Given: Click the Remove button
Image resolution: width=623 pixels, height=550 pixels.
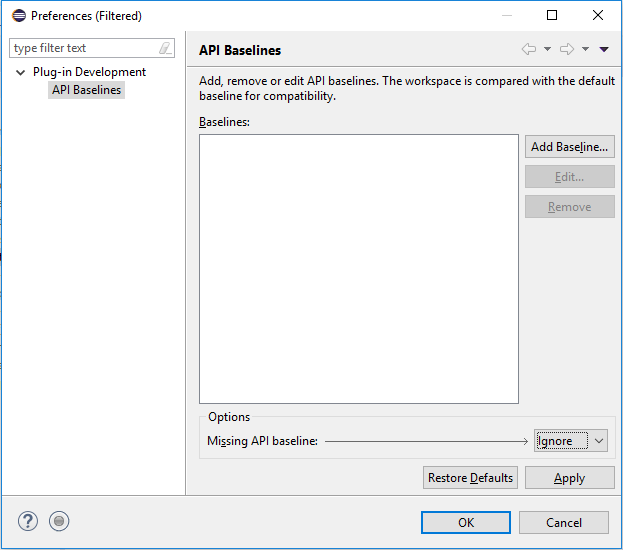Looking at the screenshot, I should click(569, 207).
